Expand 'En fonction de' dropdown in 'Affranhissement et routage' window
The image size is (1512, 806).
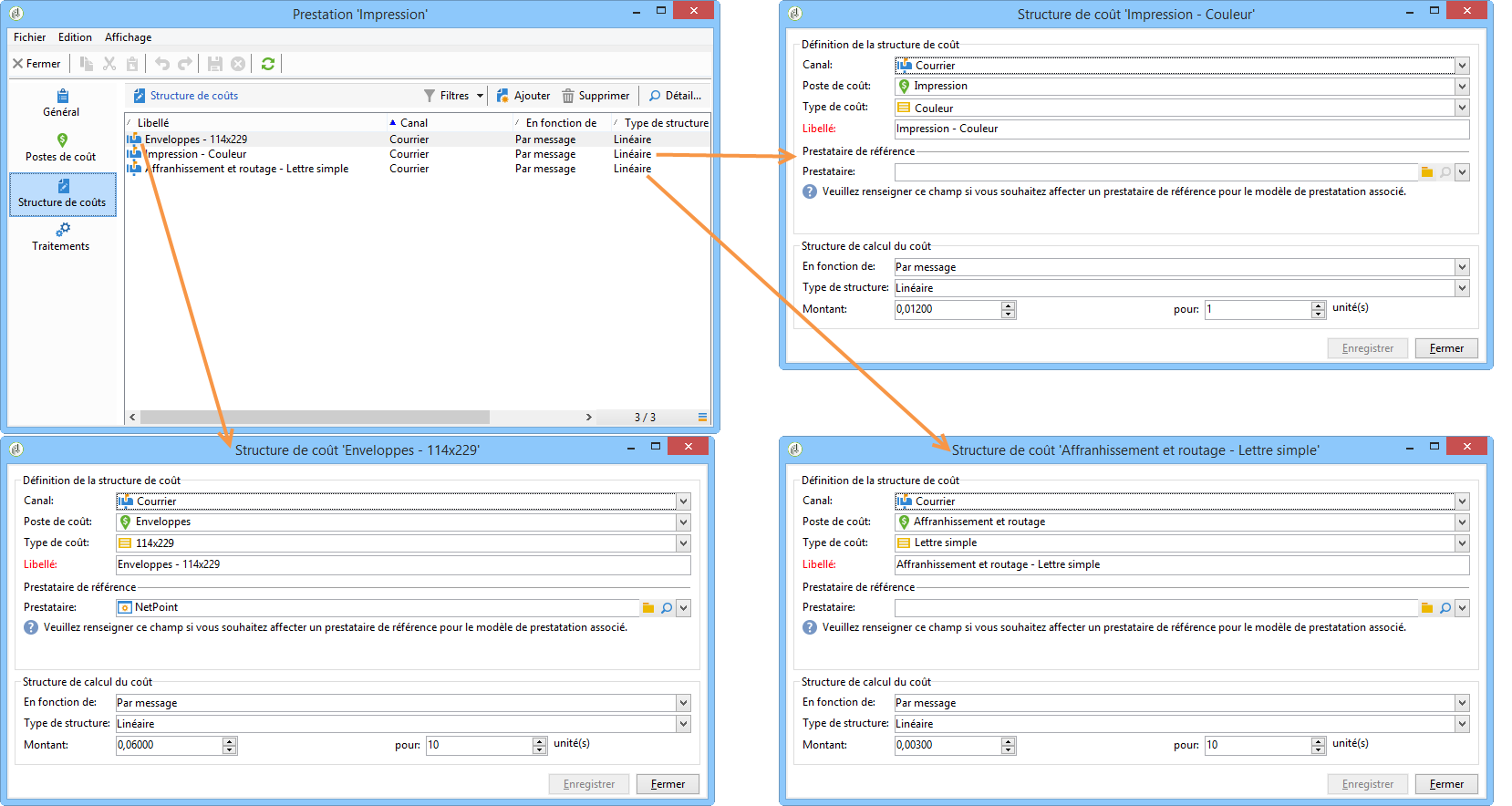click(1462, 703)
